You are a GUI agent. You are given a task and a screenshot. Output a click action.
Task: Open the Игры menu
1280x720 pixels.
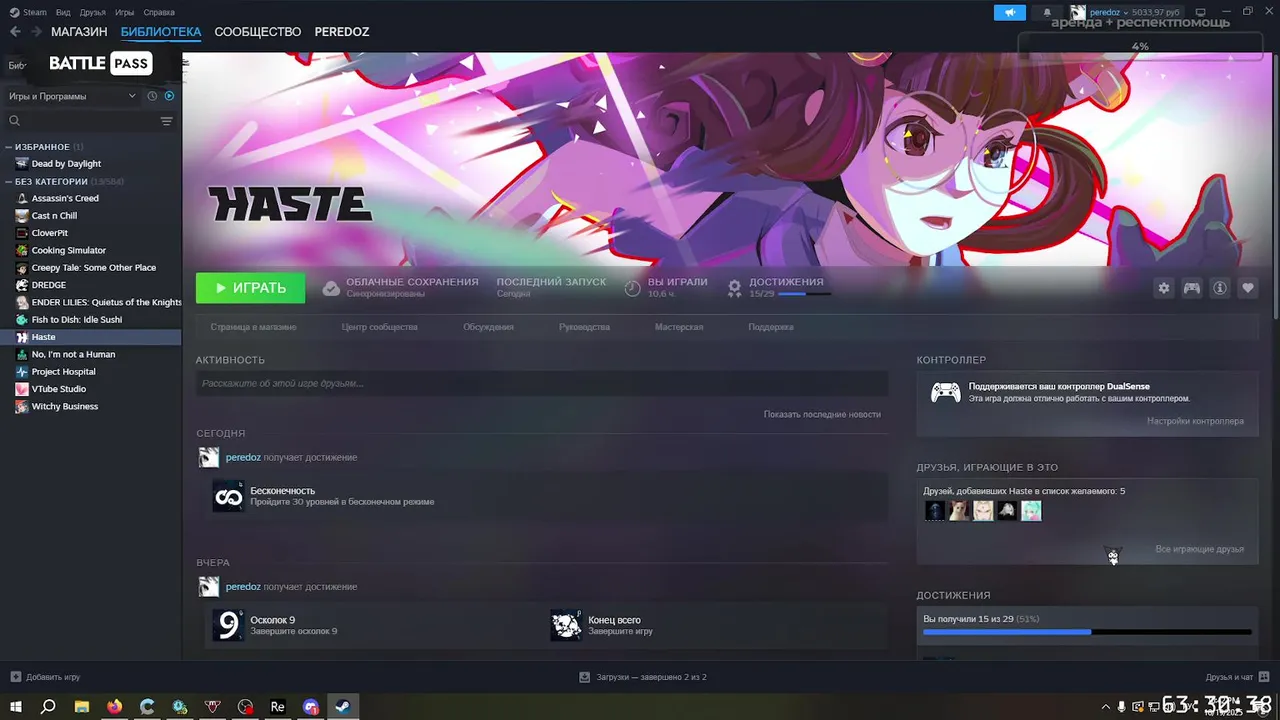(x=125, y=12)
